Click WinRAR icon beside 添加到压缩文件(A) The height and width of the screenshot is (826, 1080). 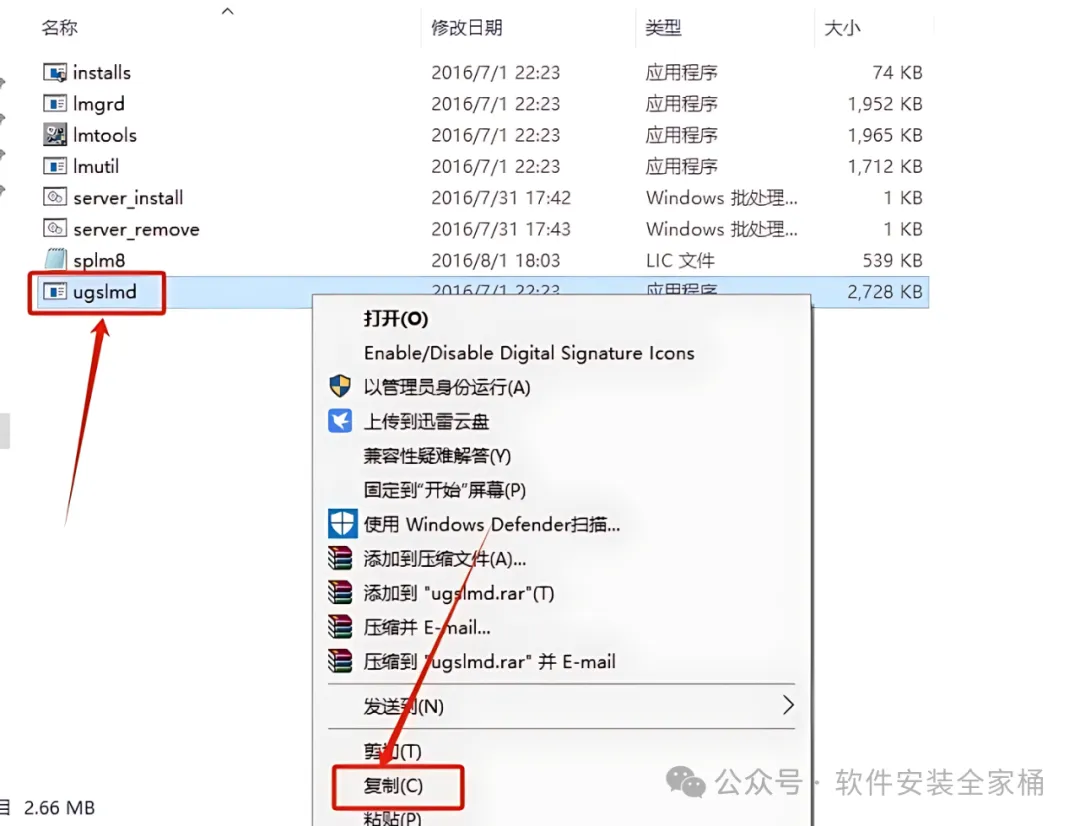pos(340,558)
